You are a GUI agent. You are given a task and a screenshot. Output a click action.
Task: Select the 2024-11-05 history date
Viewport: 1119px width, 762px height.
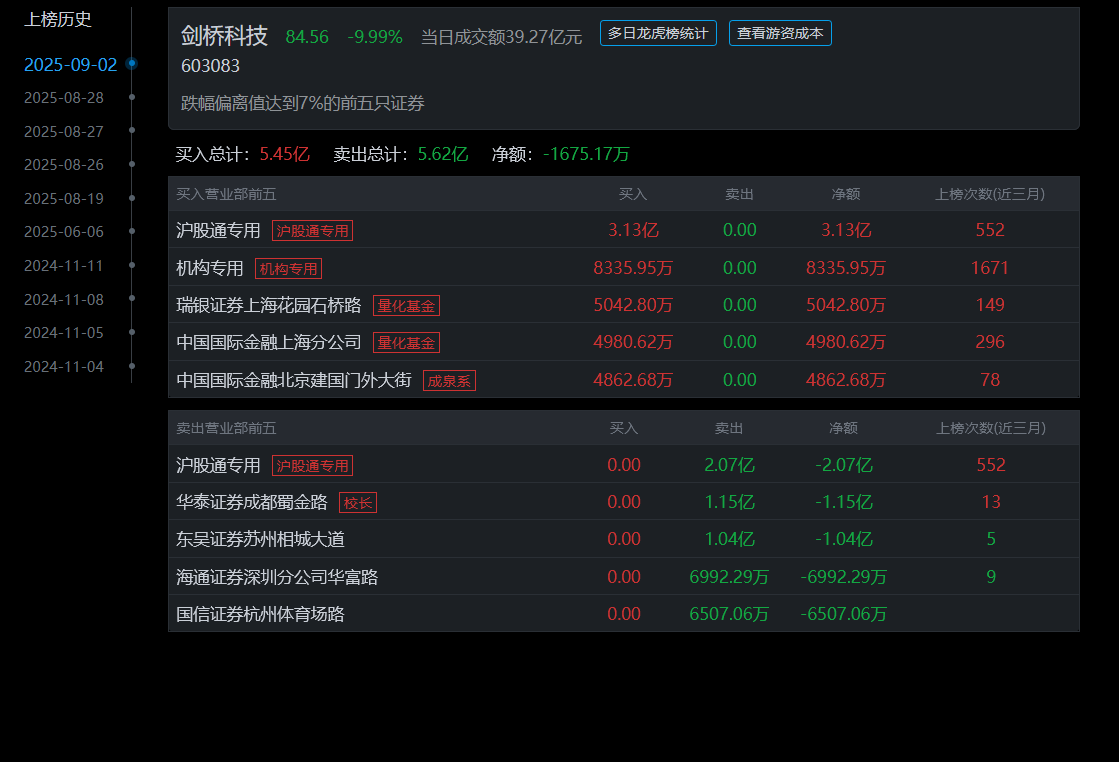64,332
